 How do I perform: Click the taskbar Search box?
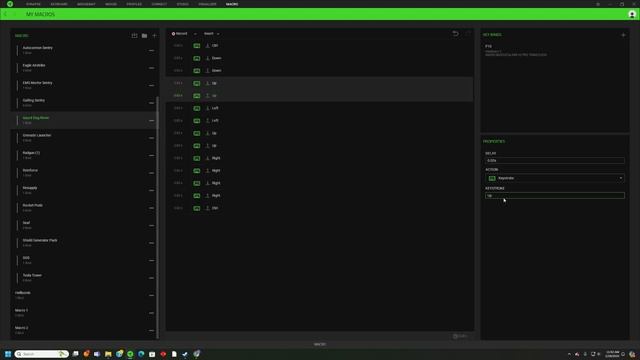point(41,354)
